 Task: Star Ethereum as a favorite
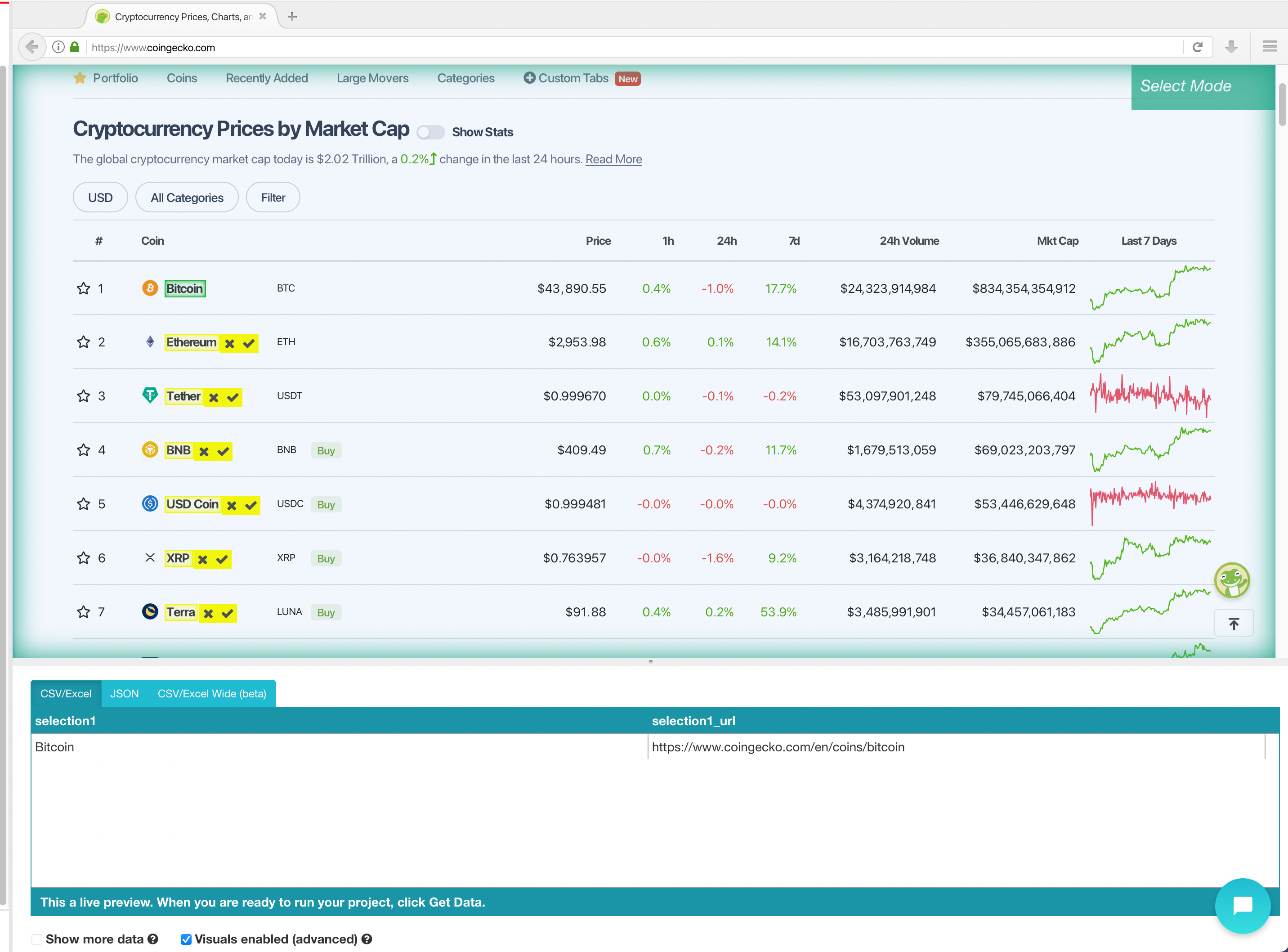pos(84,342)
